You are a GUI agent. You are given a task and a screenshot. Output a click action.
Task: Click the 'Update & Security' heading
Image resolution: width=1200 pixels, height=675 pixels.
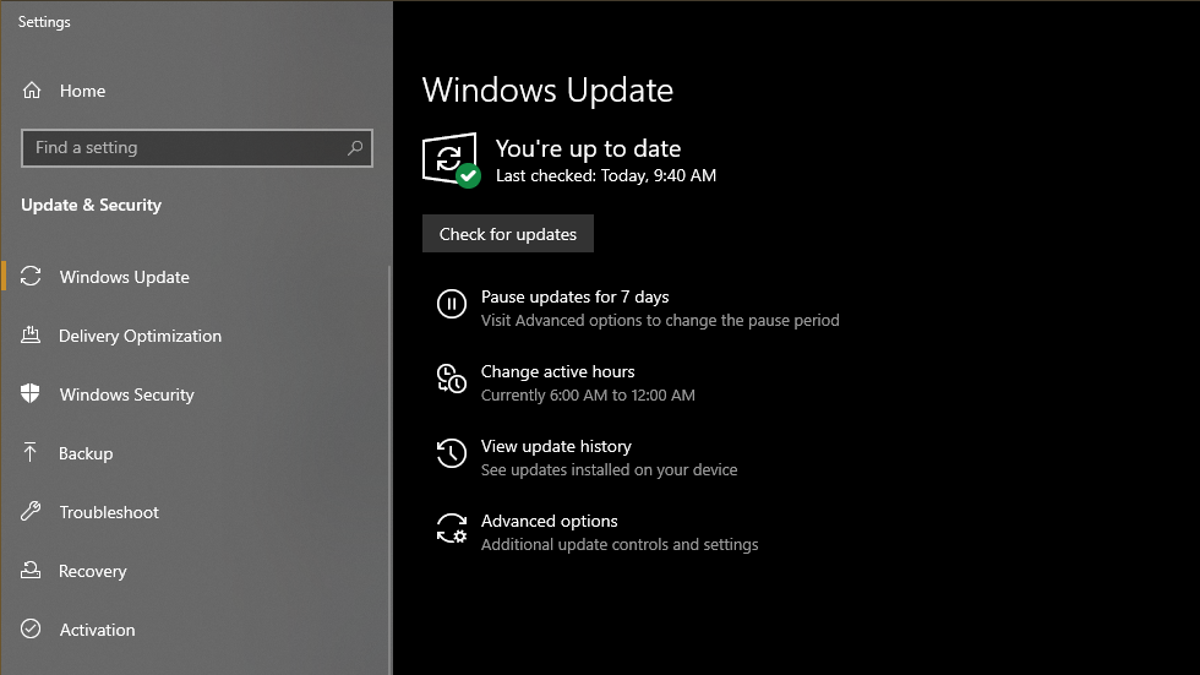point(91,205)
